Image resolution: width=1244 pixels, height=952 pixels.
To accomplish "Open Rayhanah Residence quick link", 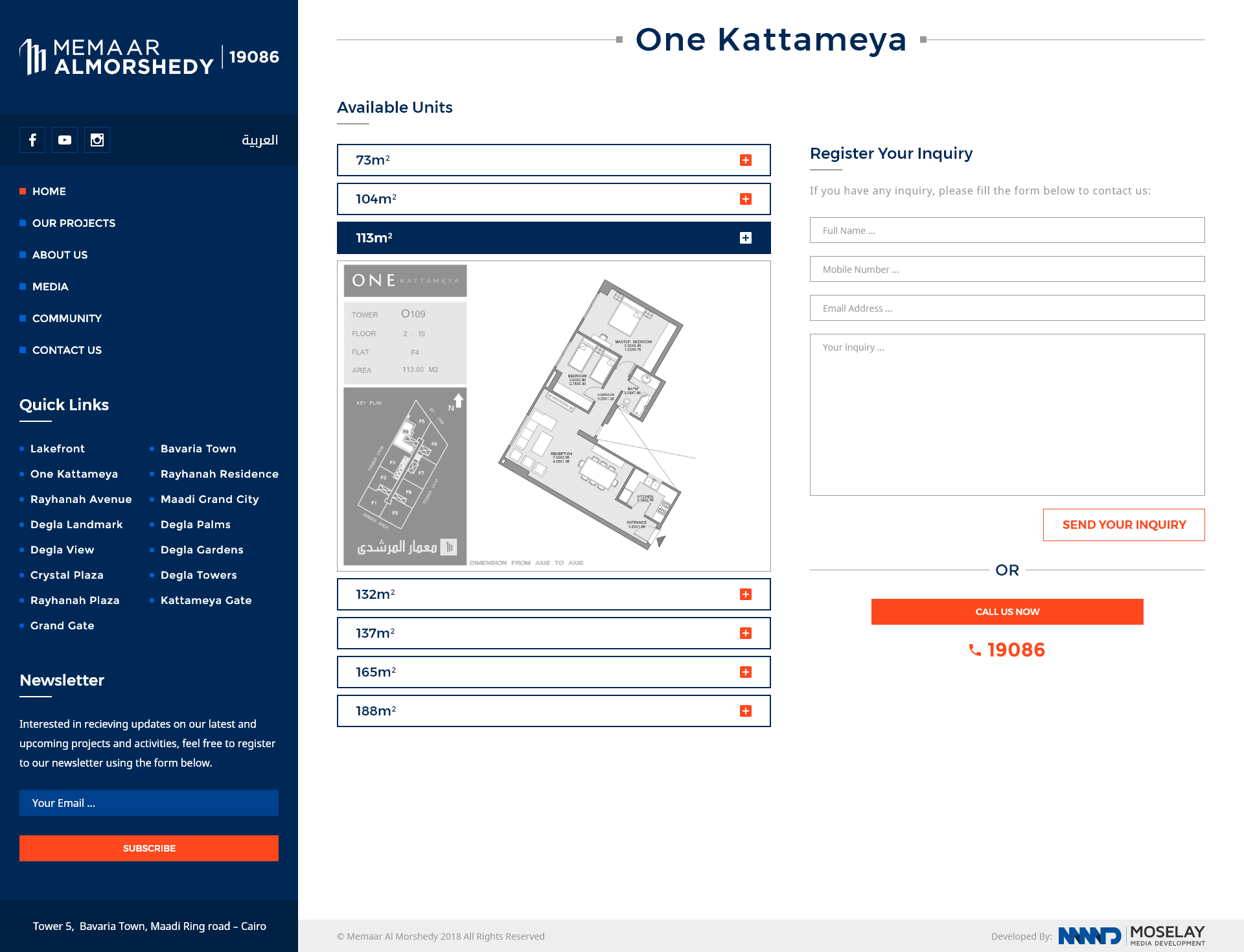I will [x=220, y=474].
